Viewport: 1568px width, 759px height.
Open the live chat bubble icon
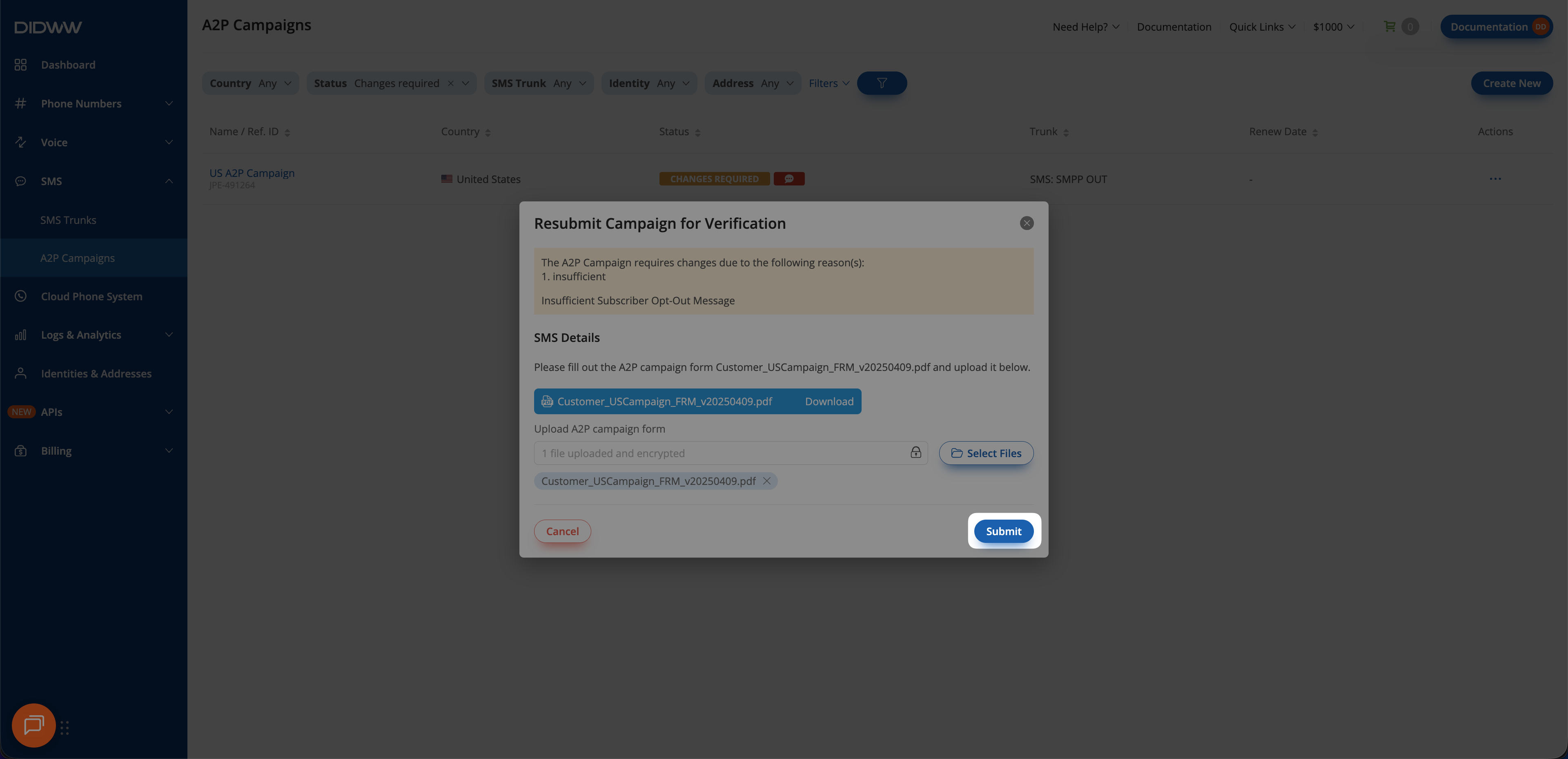pyautogui.click(x=33, y=725)
